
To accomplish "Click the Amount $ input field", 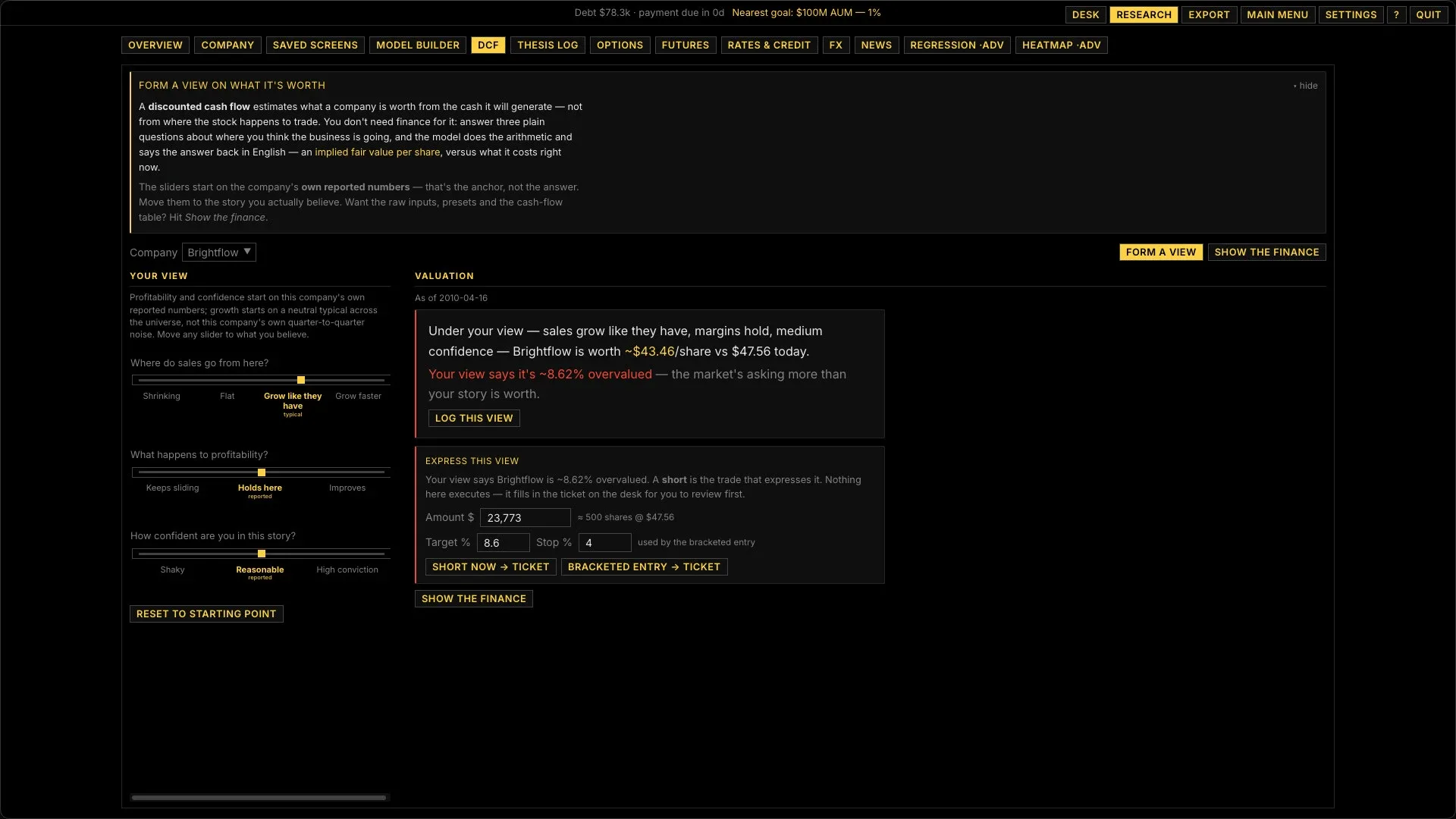I will click(526, 518).
